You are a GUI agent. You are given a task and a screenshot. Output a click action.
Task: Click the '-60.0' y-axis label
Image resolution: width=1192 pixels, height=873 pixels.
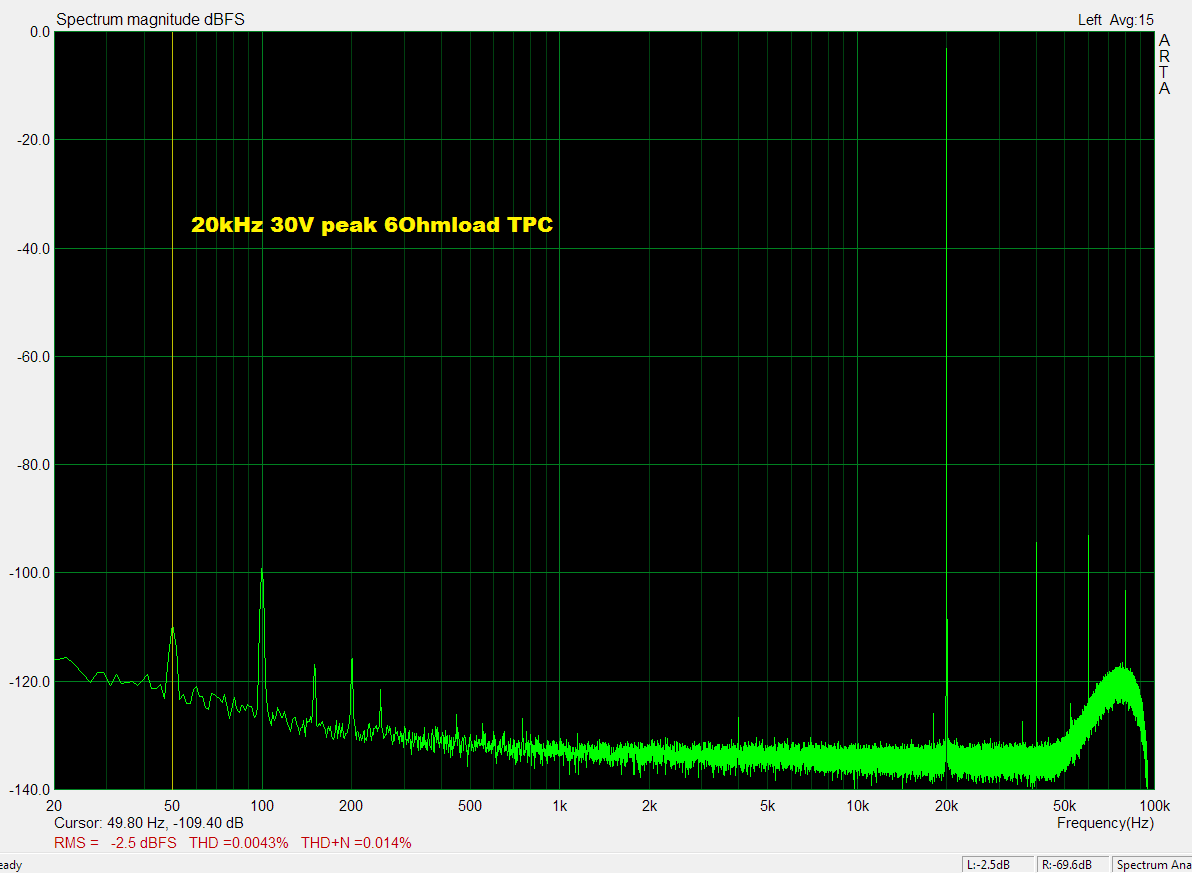33,357
